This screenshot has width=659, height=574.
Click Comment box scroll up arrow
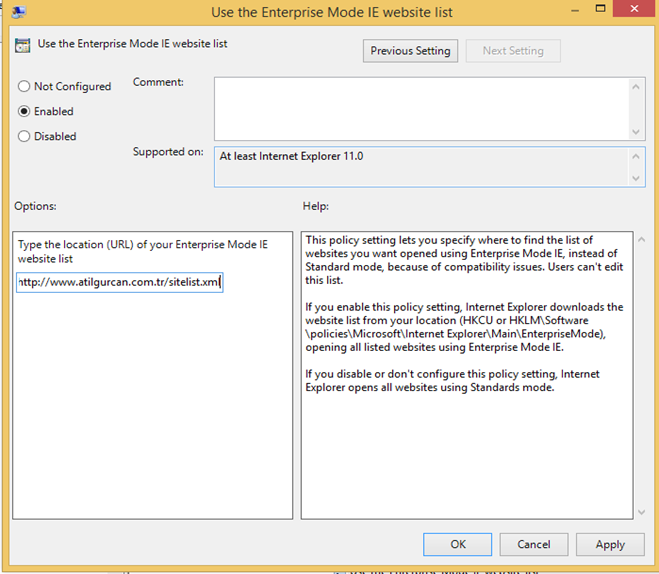(636, 87)
